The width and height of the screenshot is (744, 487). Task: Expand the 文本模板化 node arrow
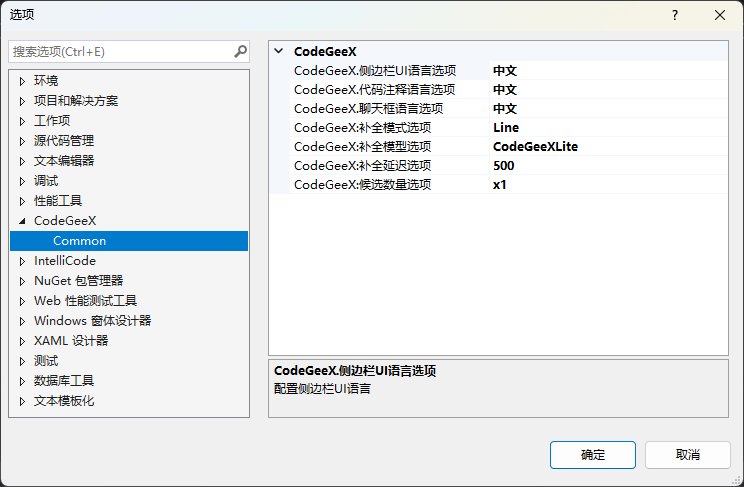[x=22, y=402]
